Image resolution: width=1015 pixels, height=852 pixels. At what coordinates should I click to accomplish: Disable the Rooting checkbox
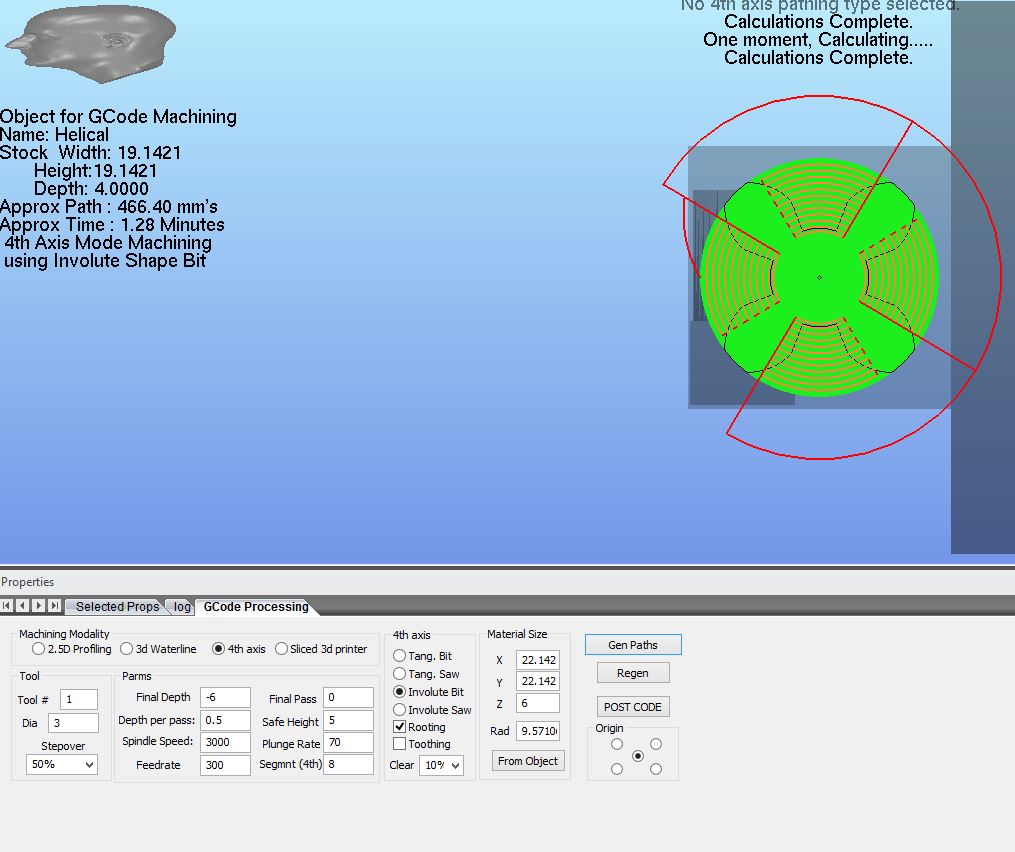(400, 727)
